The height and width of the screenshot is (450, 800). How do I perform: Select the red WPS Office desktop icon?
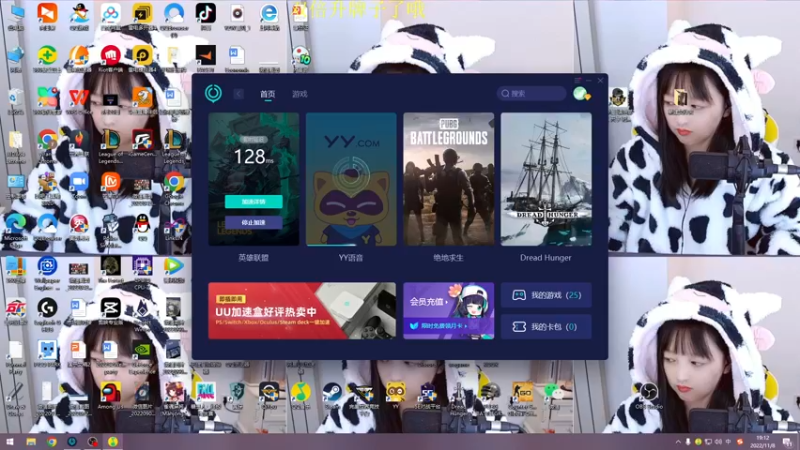[x=79, y=97]
